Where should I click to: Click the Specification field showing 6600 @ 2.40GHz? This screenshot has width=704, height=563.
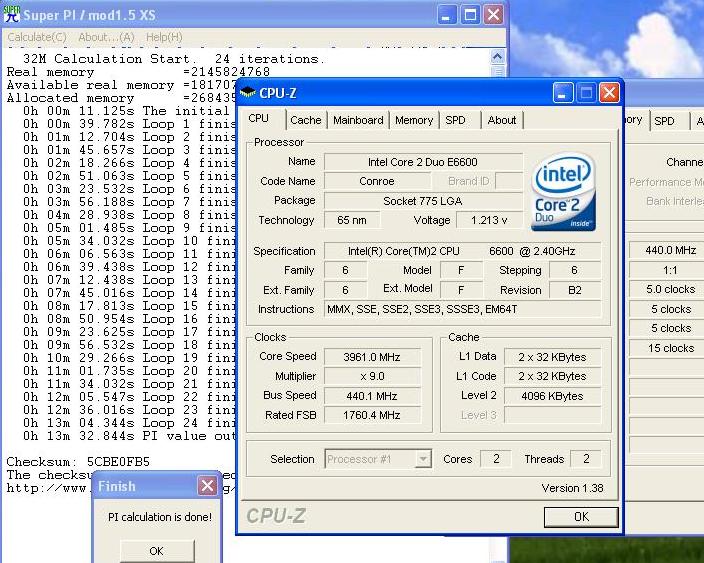(462, 251)
